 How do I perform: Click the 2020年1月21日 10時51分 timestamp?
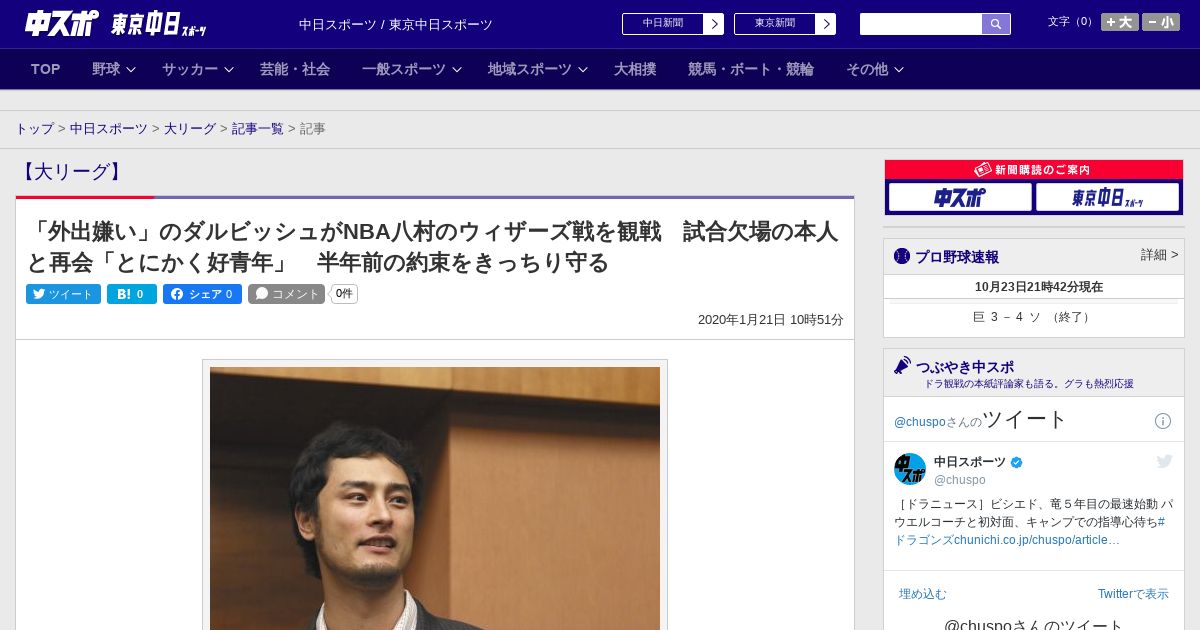coord(770,320)
